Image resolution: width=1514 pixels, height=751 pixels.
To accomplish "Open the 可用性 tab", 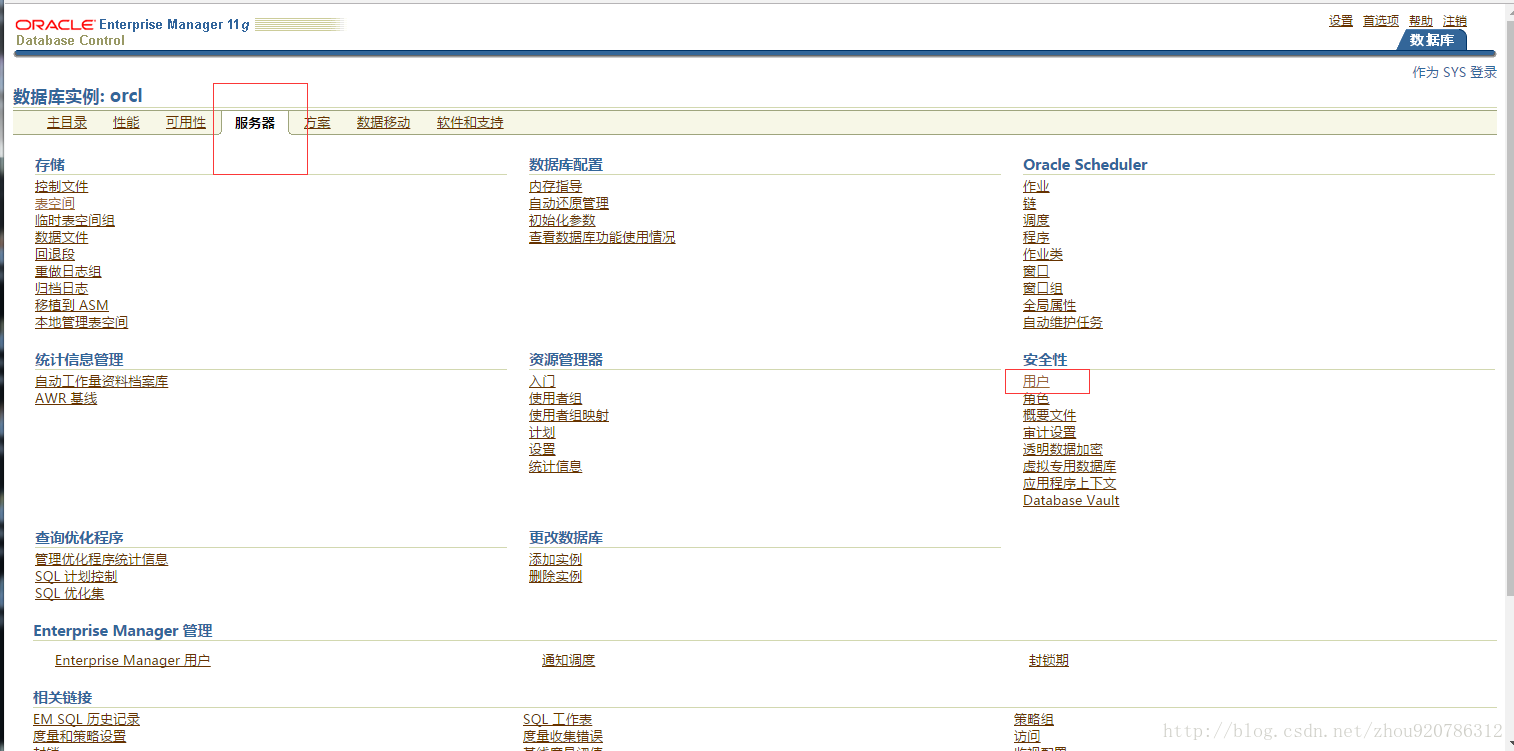I will click(x=186, y=123).
